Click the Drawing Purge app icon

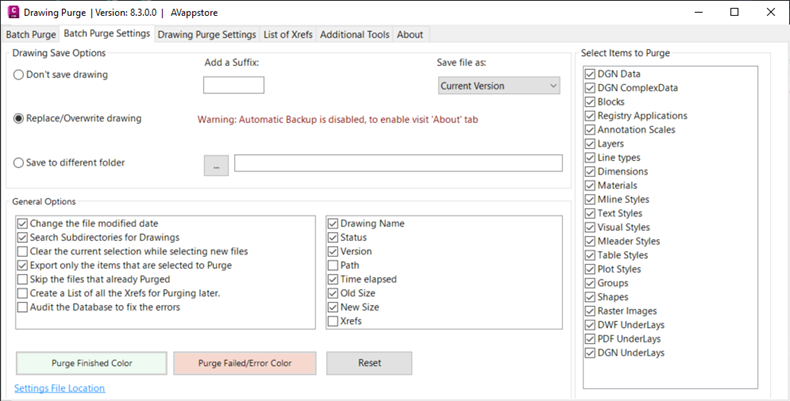coord(13,12)
